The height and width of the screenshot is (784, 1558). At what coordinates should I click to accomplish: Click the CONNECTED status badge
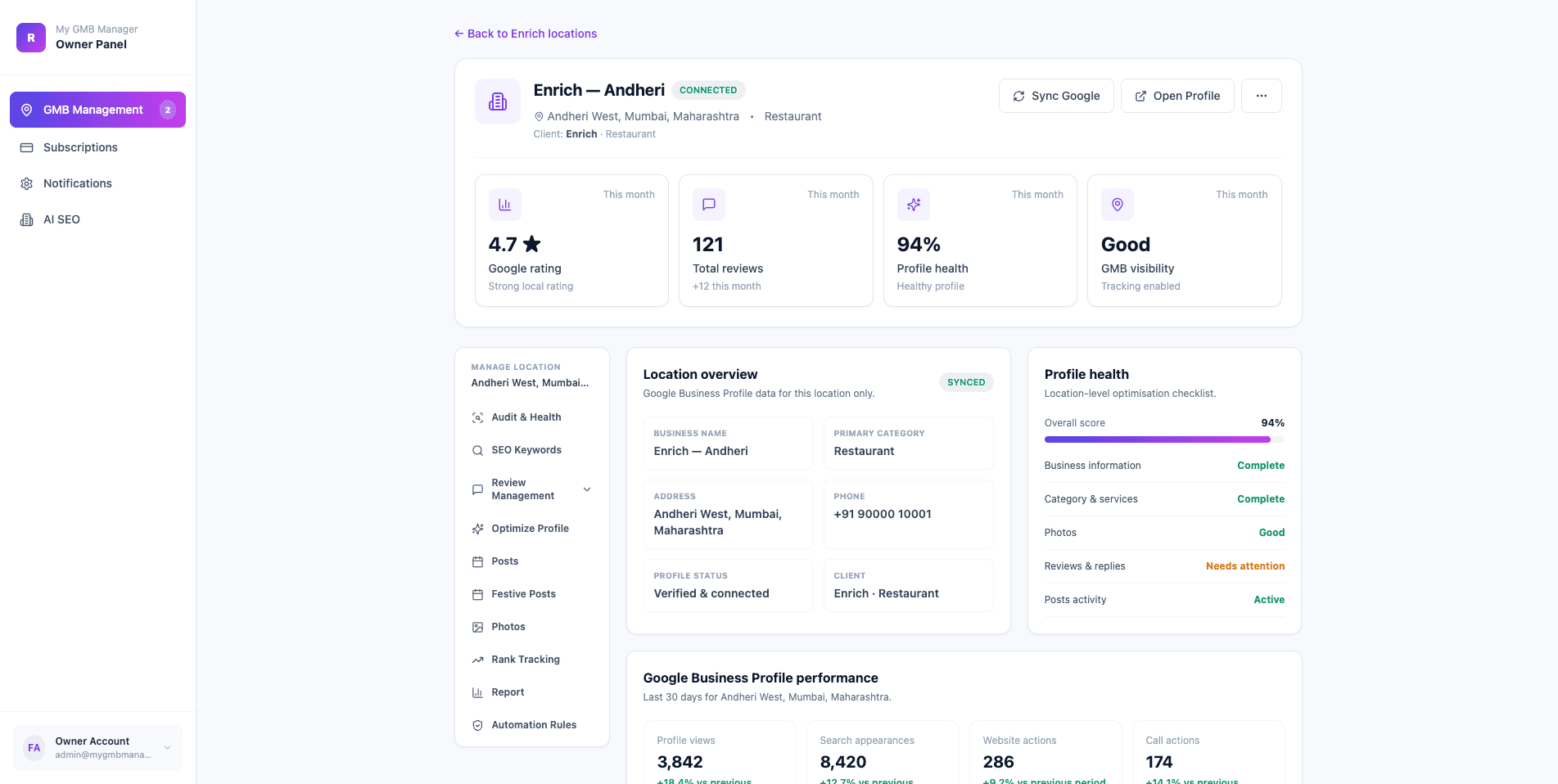(x=708, y=90)
